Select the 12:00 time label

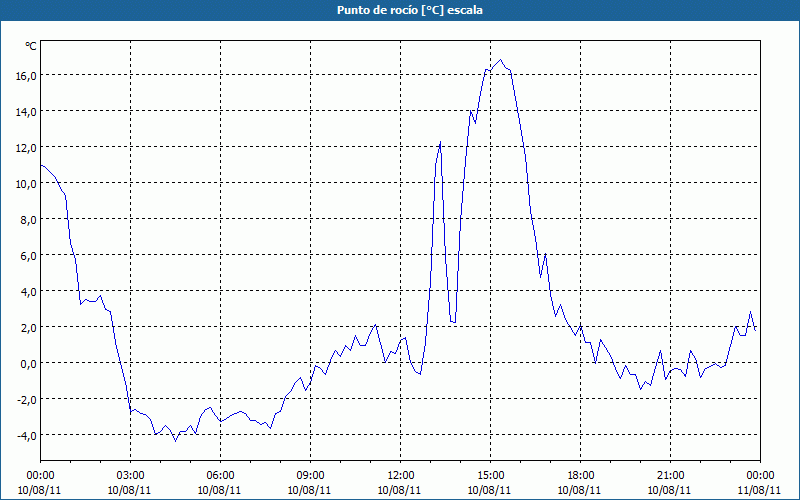[x=400, y=475]
